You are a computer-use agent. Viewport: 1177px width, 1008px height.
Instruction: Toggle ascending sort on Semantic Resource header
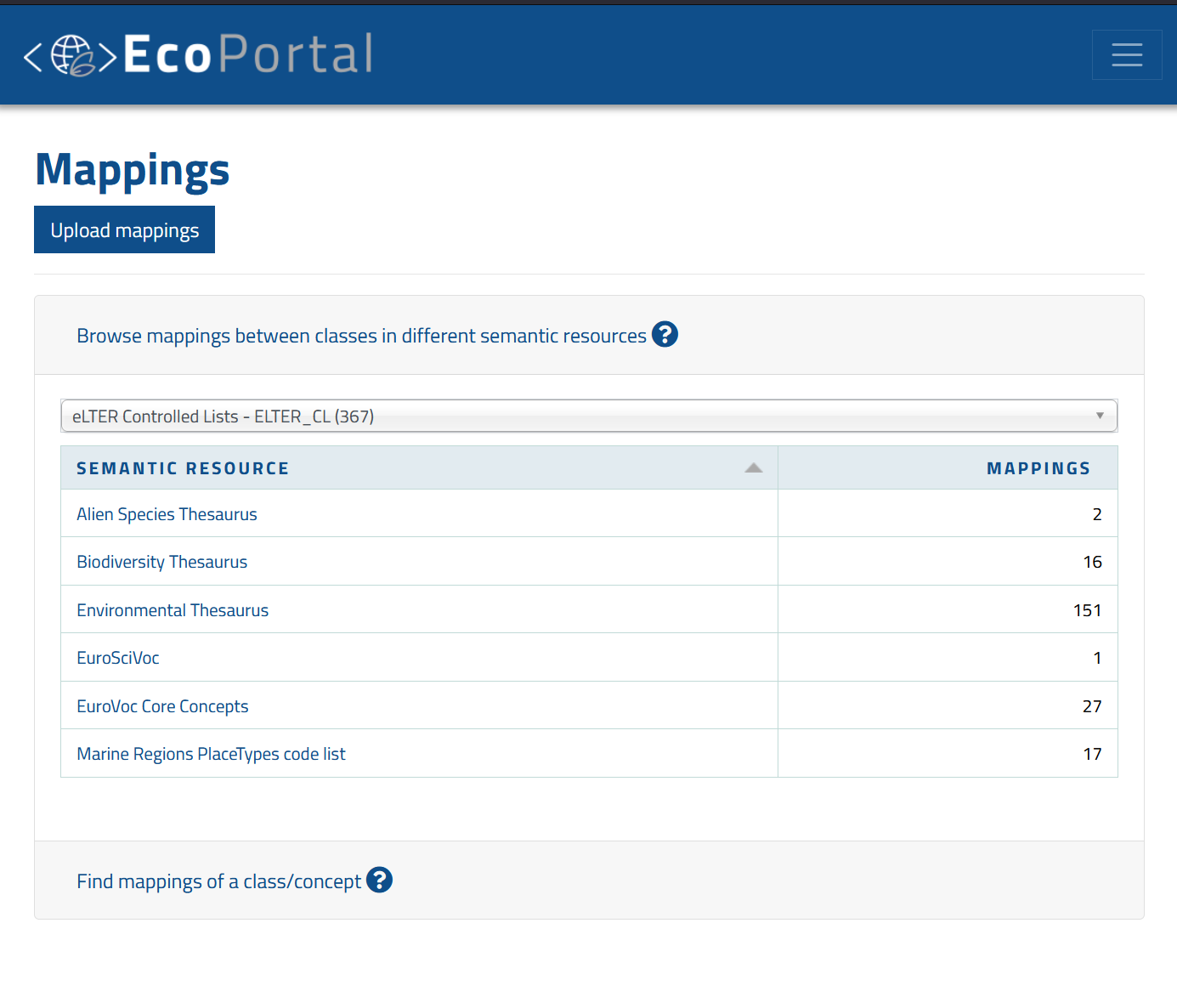tap(183, 467)
